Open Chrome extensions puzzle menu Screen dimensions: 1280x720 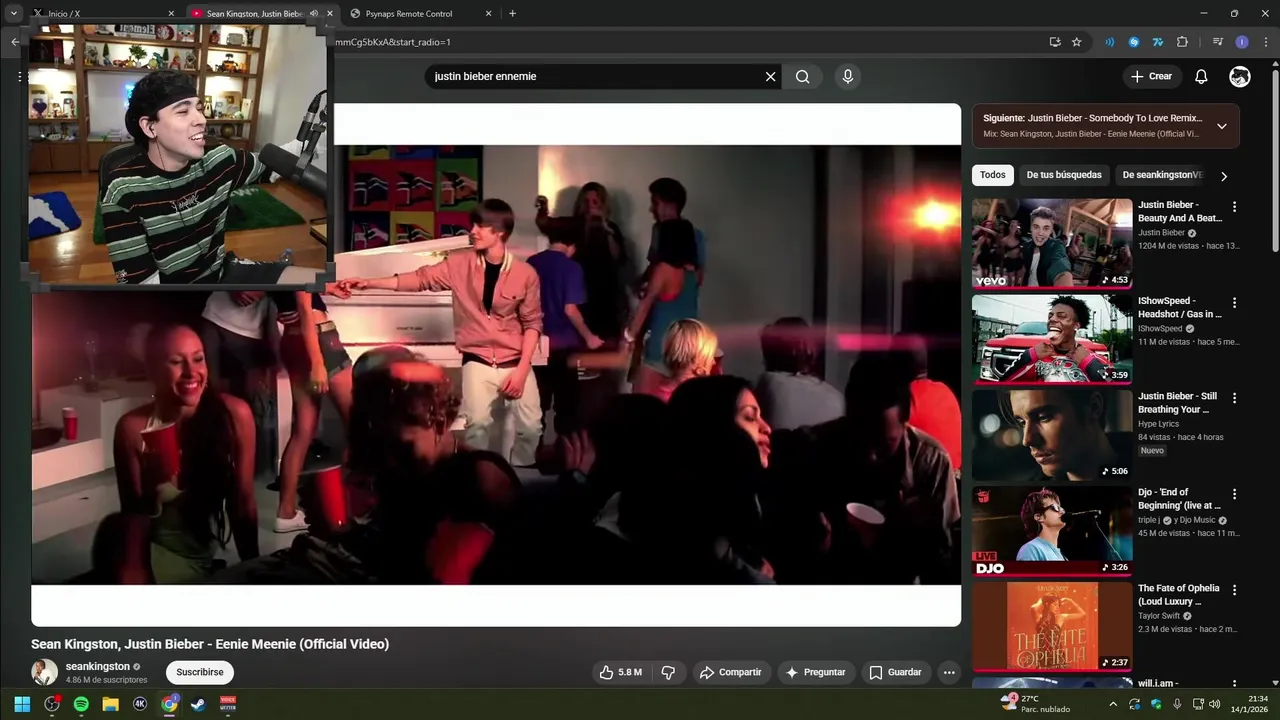(1182, 42)
